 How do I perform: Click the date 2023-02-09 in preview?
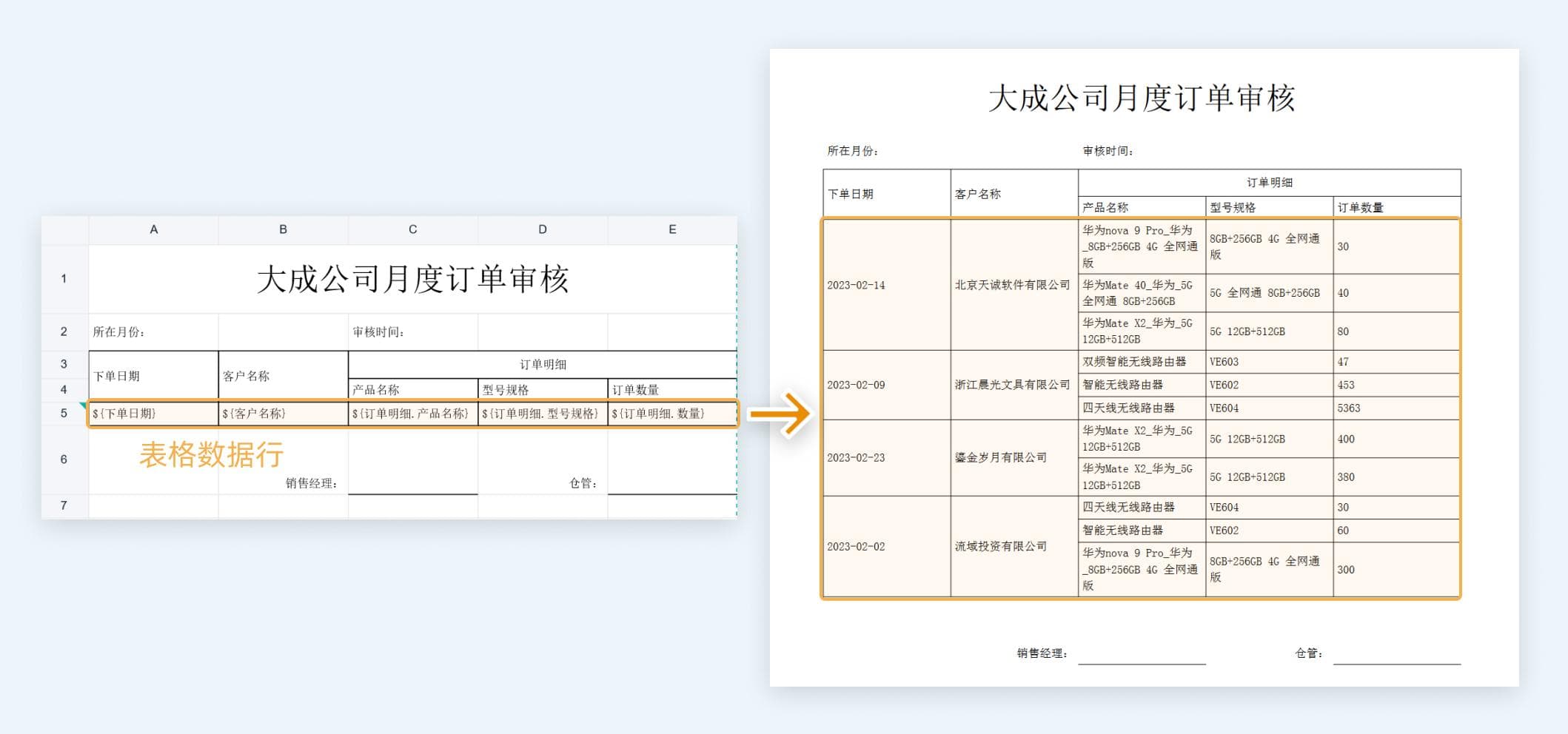point(856,385)
